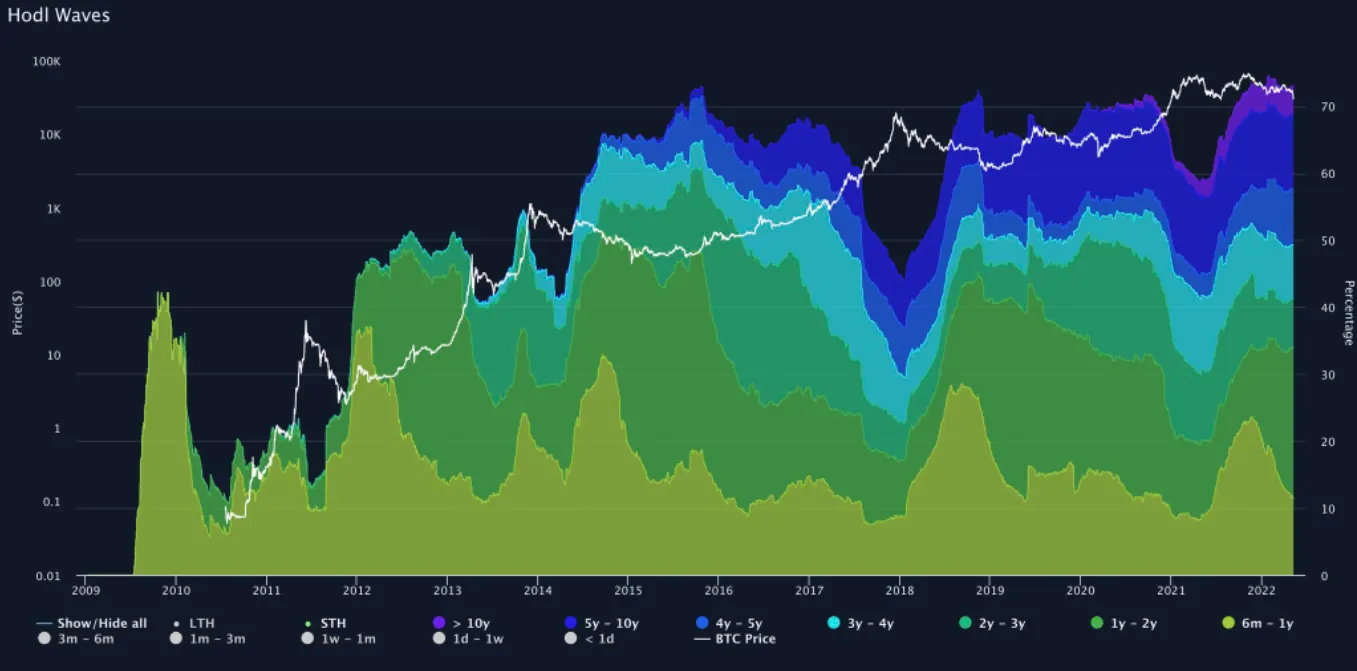The width and height of the screenshot is (1357, 671).
Task: Toggle the purple > 10y legend dot
Action: 438,621
